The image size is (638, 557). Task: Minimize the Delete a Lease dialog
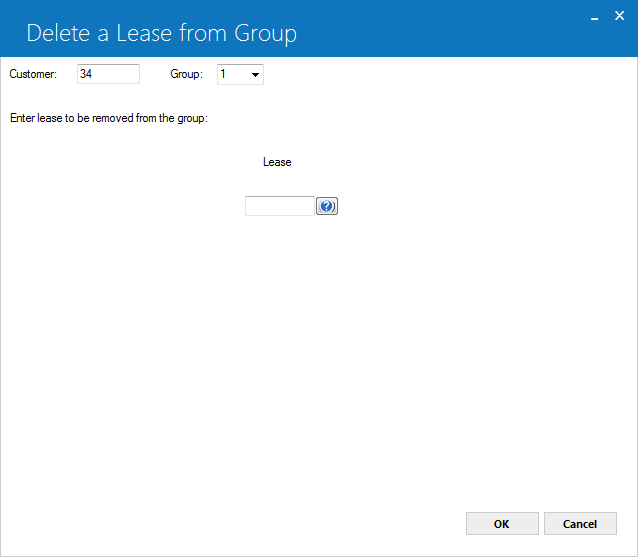(594, 17)
